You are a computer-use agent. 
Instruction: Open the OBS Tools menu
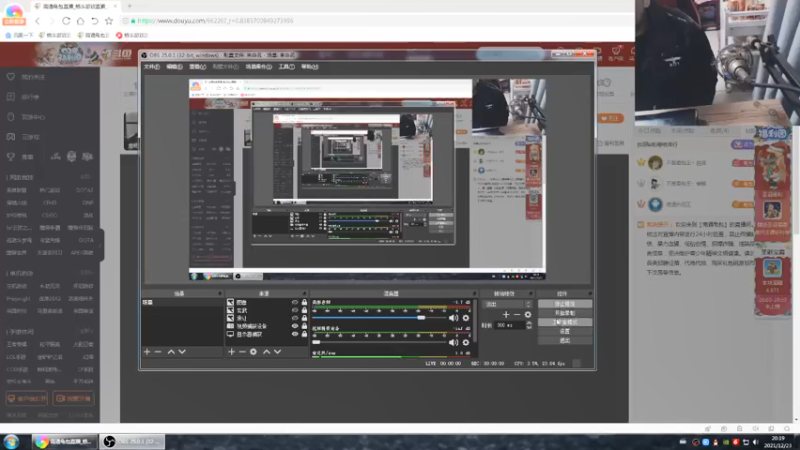286,67
